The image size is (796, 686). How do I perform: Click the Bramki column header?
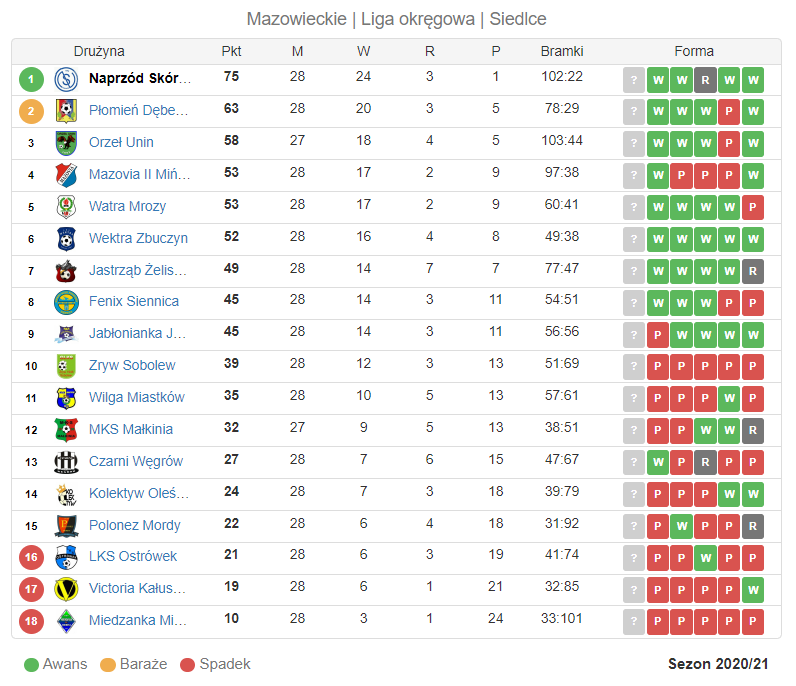point(561,51)
